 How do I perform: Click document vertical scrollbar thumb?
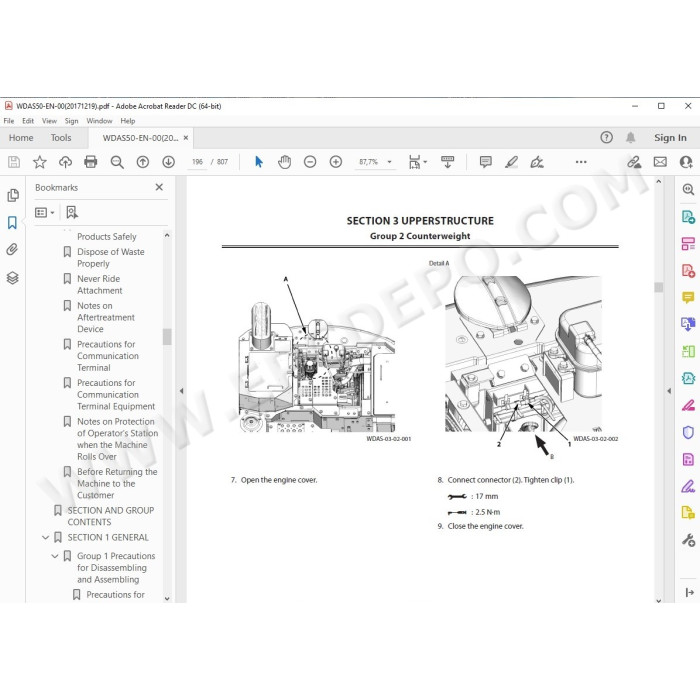(x=658, y=287)
